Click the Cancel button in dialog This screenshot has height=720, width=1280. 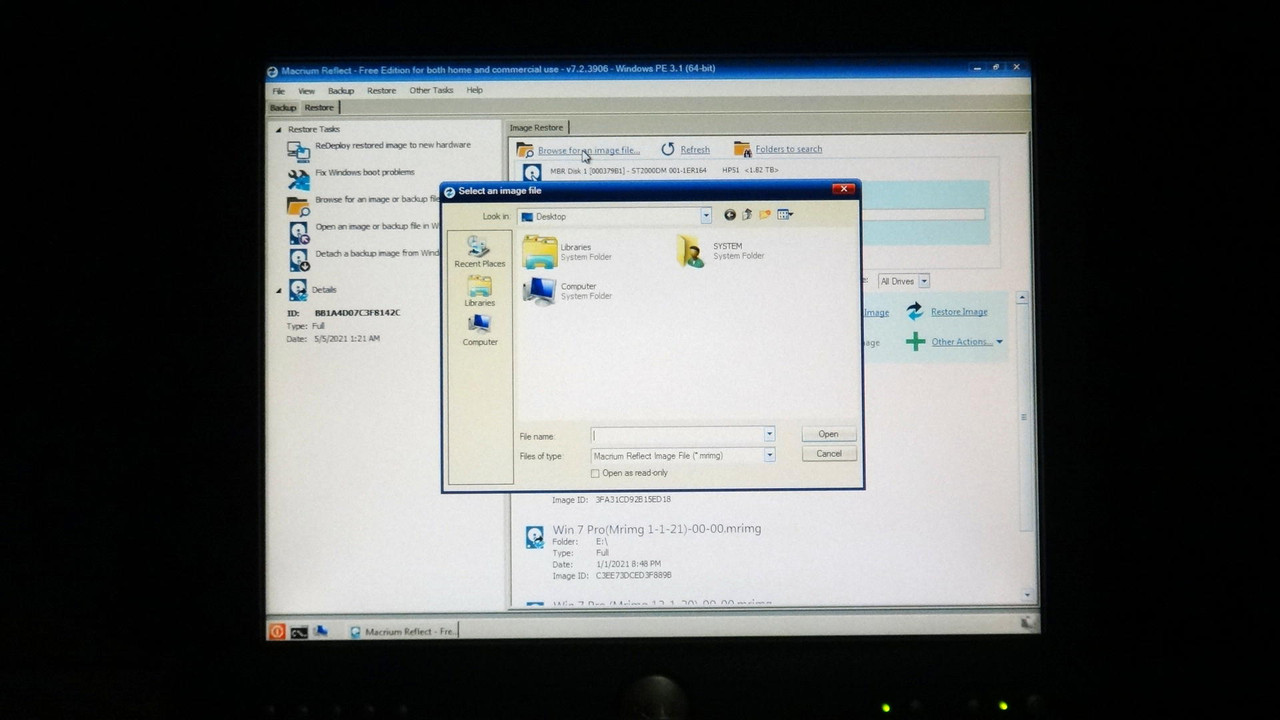[829, 454]
